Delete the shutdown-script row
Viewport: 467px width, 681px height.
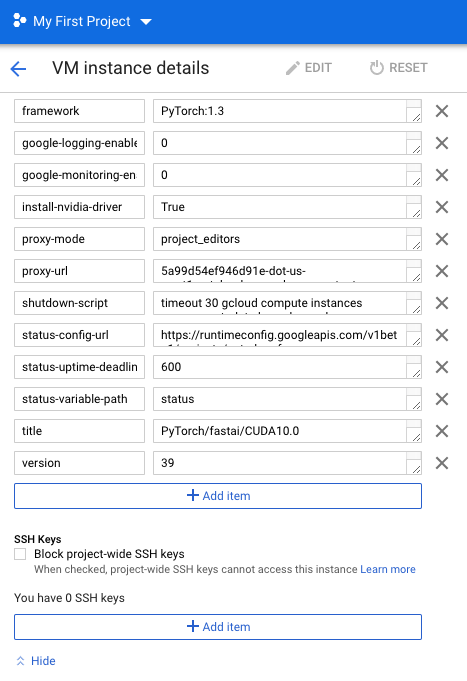442,303
